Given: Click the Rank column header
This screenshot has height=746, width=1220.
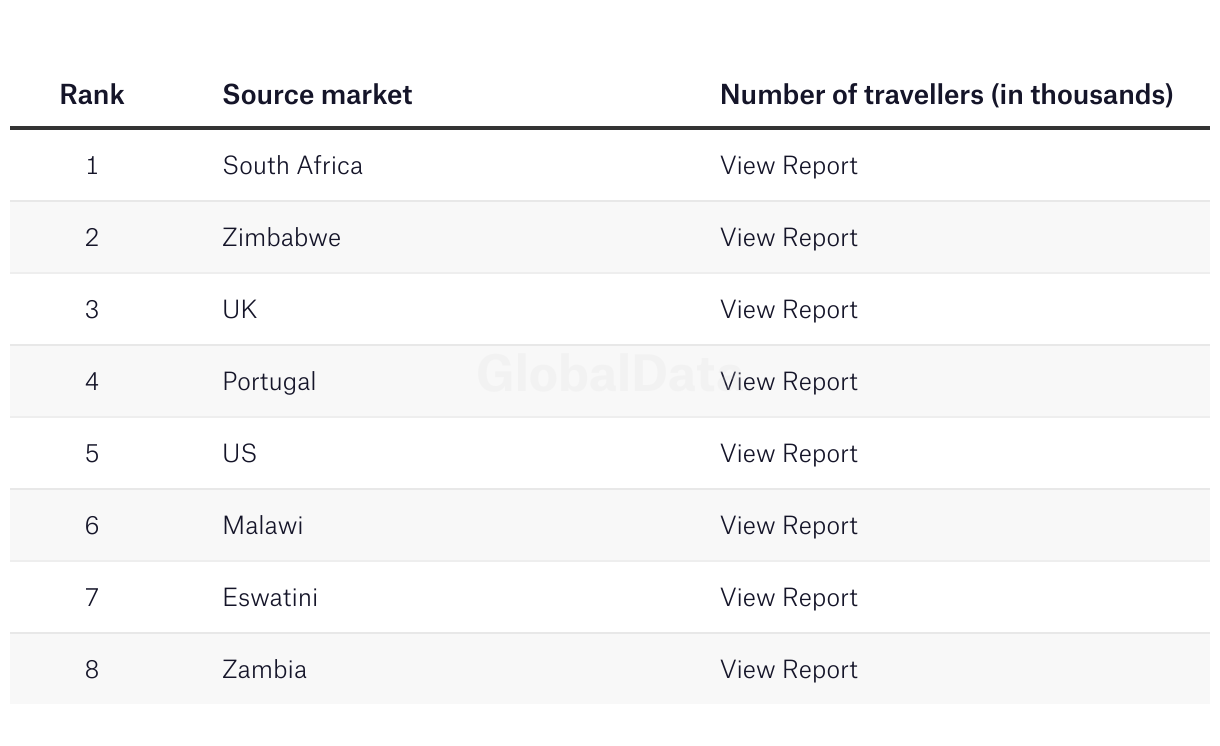Looking at the screenshot, I should [x=92, y=95].
